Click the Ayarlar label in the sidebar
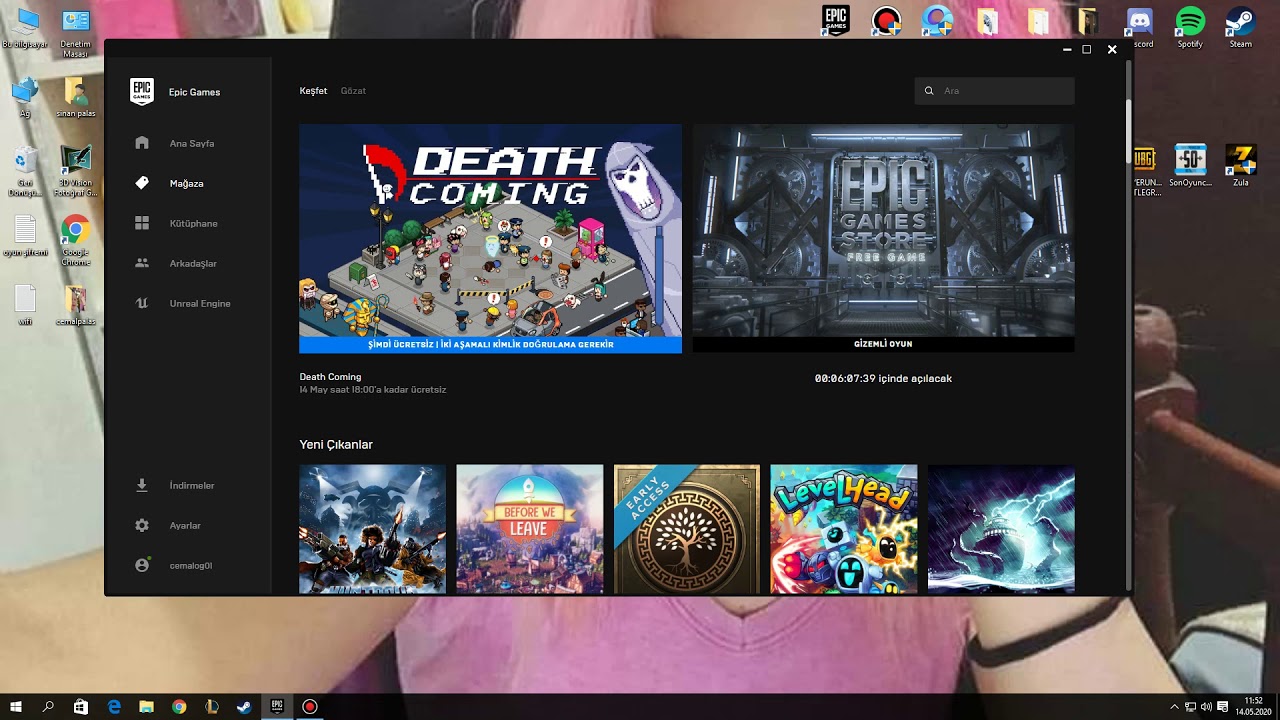Image resolution: width=1280 pixels, height=720 pixels. (185, 525)
